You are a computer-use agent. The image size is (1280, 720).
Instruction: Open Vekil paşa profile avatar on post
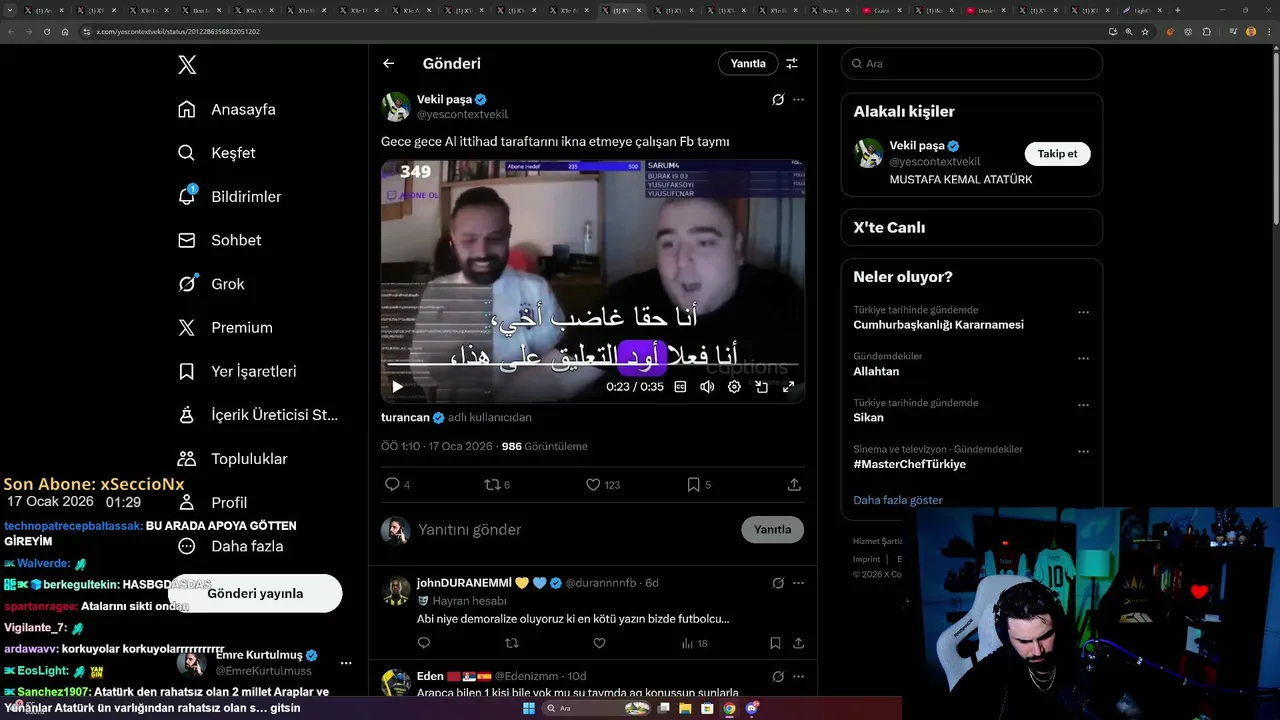click(x=396, y=107)
